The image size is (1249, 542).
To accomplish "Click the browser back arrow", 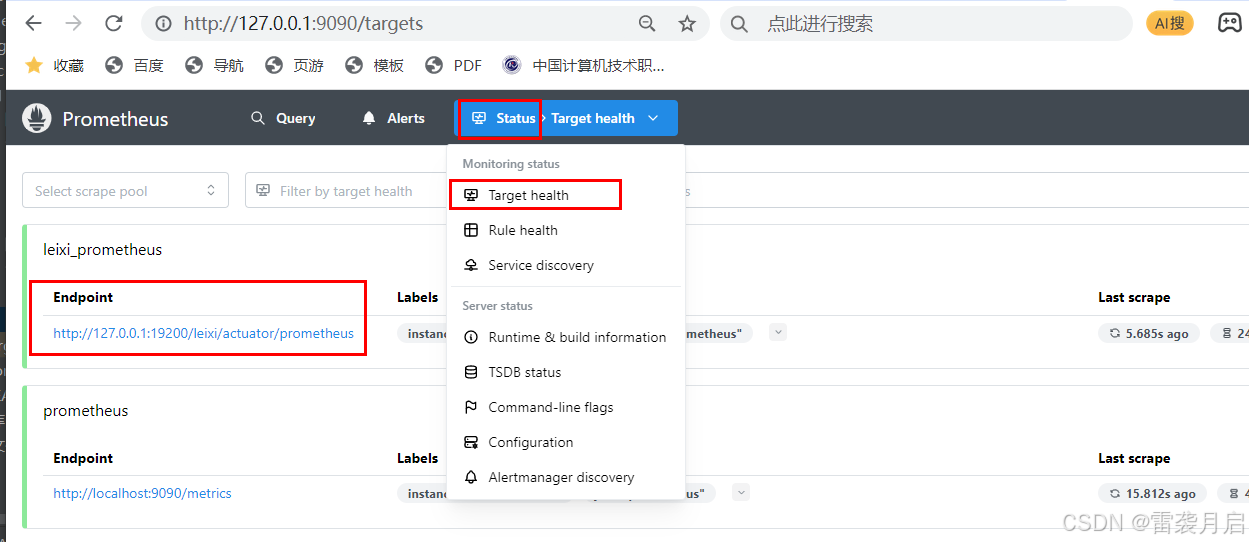I will [33, 23].
